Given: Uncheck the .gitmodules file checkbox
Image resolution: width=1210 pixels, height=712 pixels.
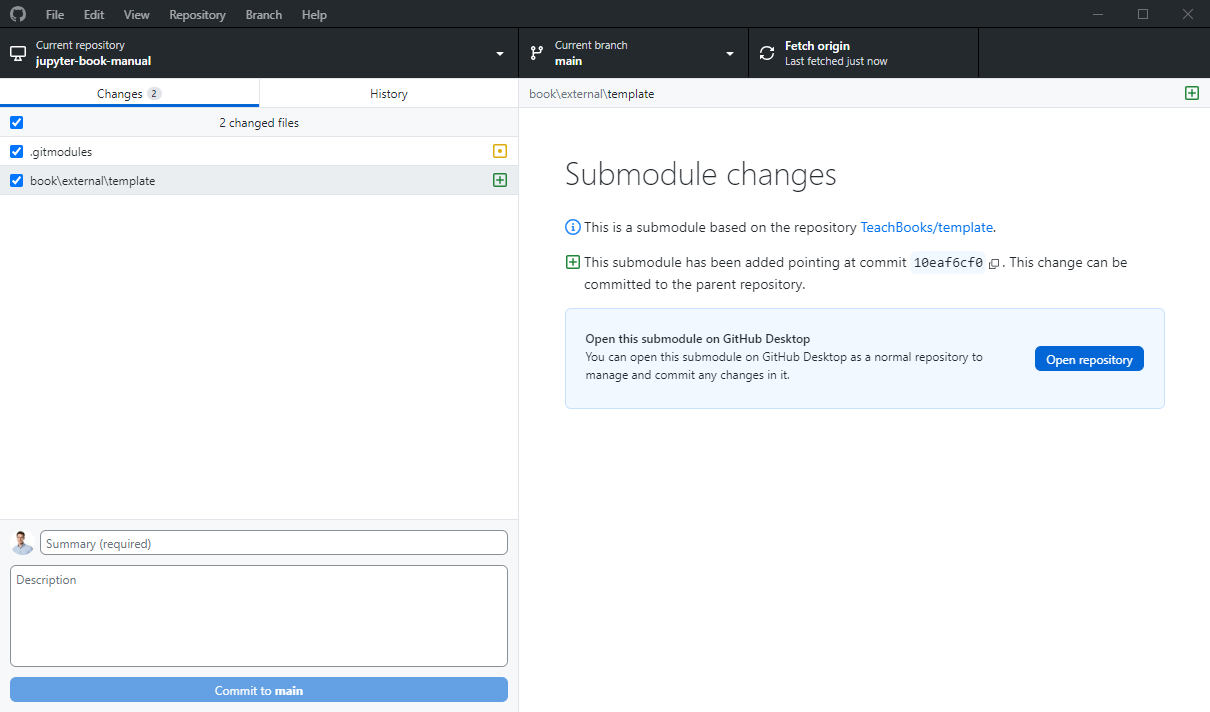Looking at the screenshot, I should (16, 151).
